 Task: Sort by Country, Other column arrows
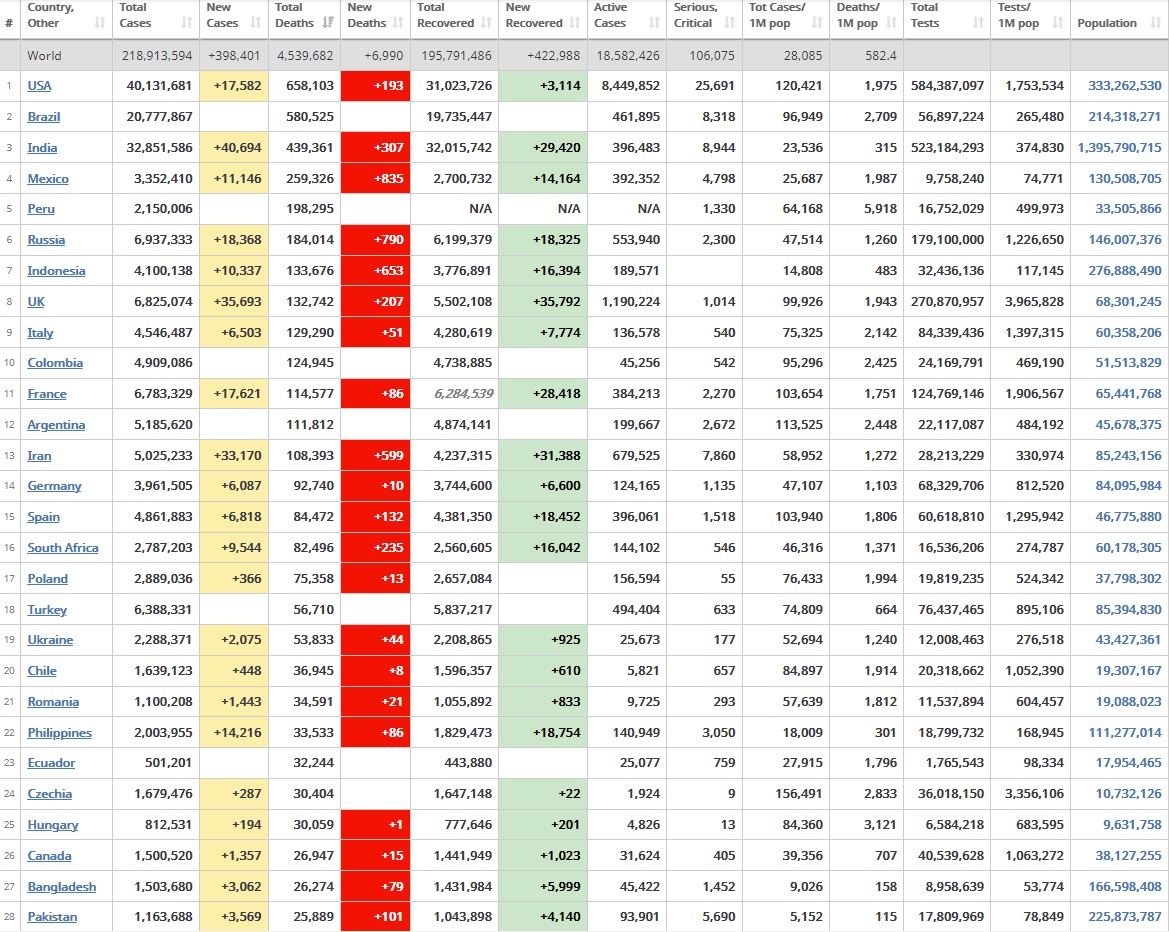pyautogui.click(x=100, y=23)
